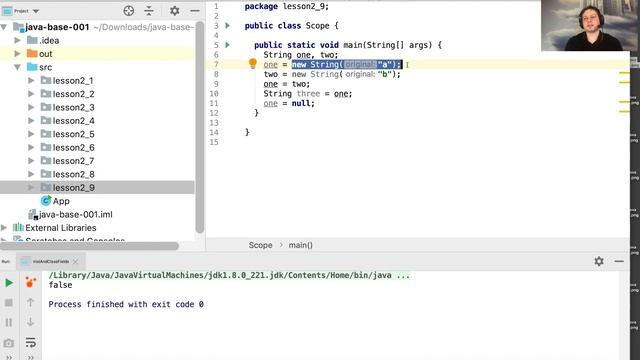Viewport: 640px width, 360px height.
Task: Click the Scope breadcrumb
Action: click(x=260, y=245)
